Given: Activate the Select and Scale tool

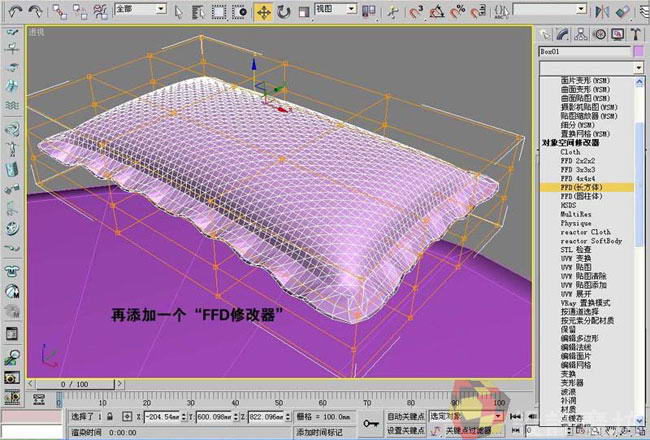Looking at the screenshot, I should point(304,12).
